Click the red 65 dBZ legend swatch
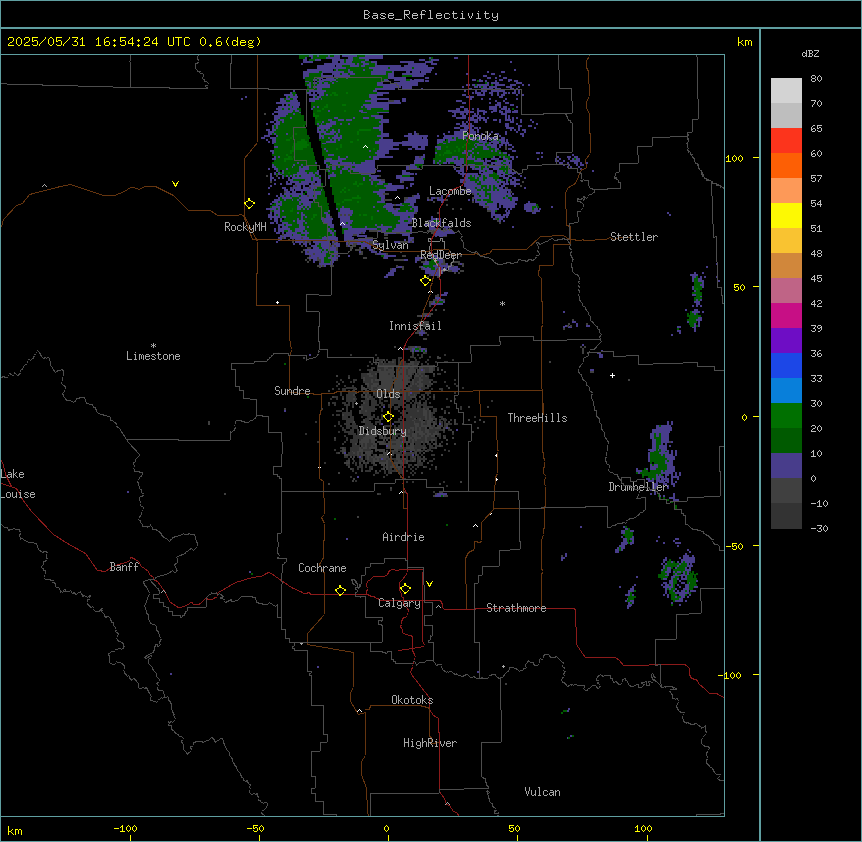The height and width of the screenshot is (842, 862). point(786,141)
